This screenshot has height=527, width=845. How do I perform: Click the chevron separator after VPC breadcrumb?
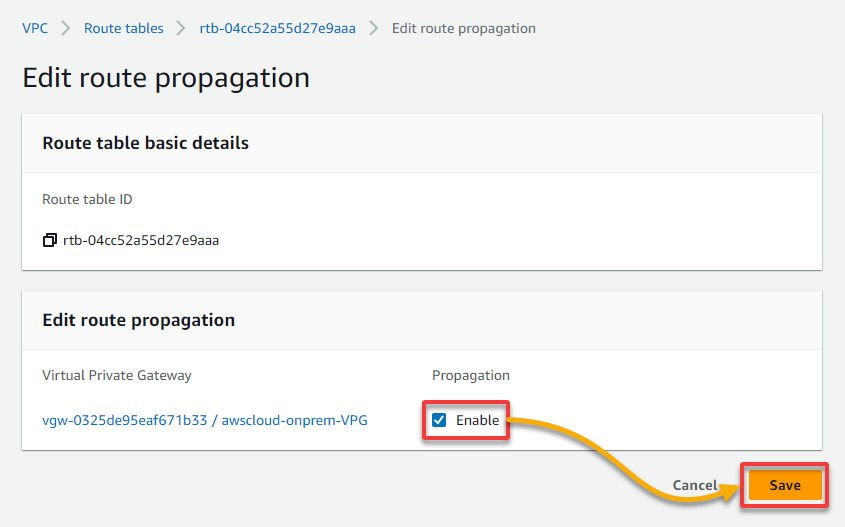(66, 28)
